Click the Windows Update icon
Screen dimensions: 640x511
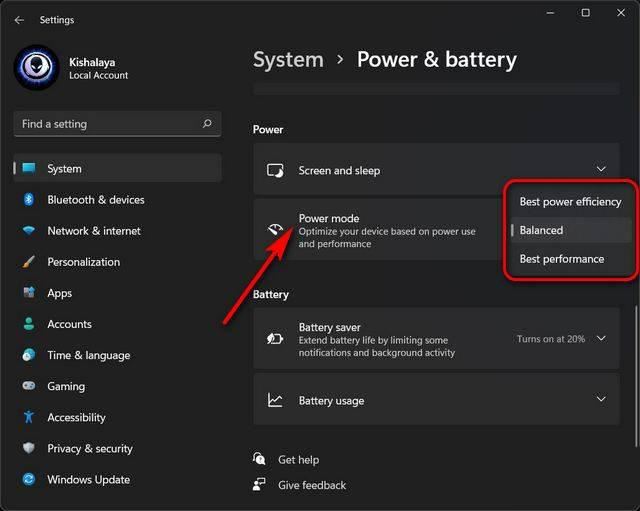[x=28, y=480]
